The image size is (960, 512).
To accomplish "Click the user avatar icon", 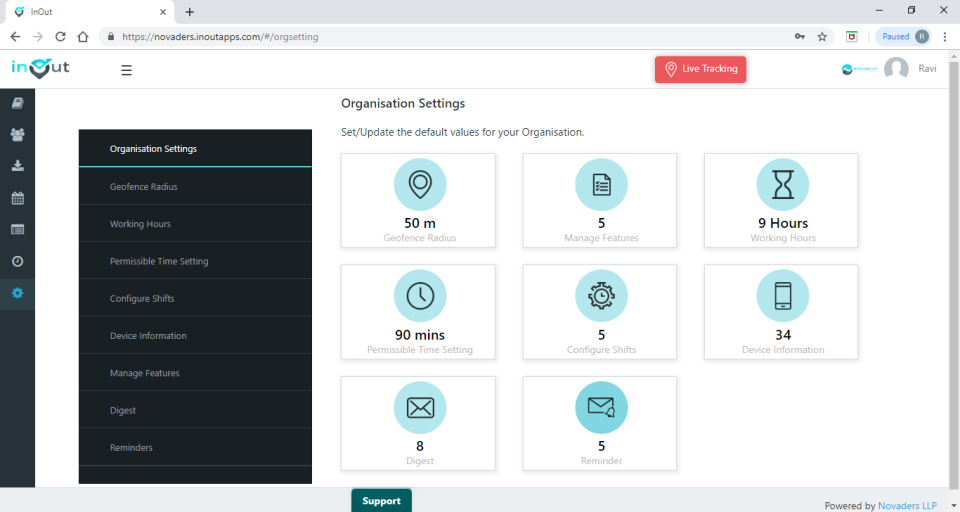I will tap(896, 69).
